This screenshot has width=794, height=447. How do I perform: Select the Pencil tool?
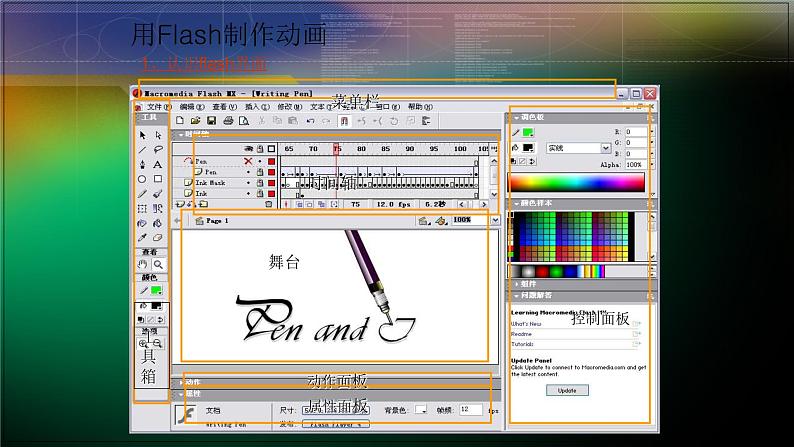pos(142,194)
